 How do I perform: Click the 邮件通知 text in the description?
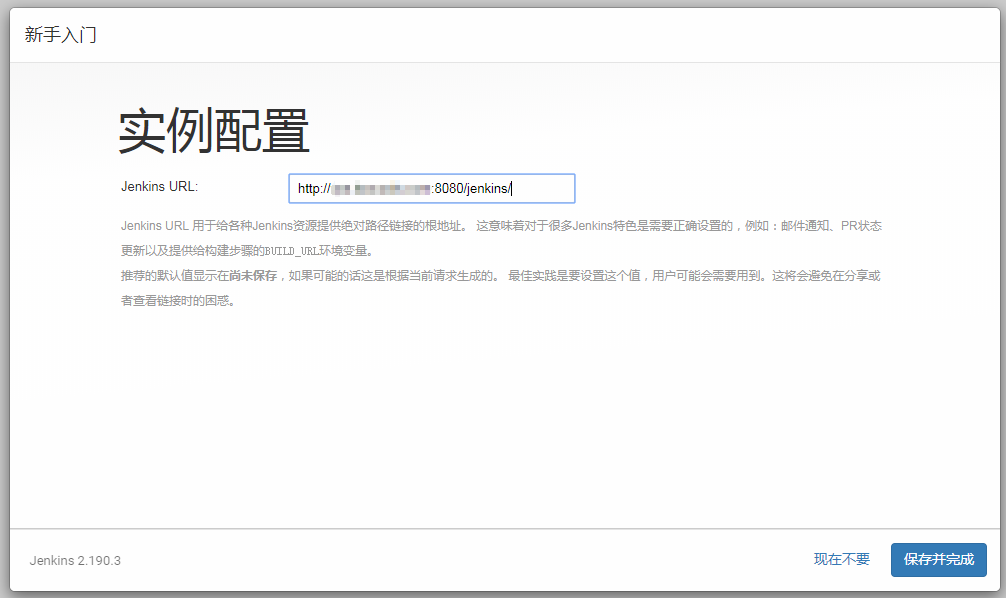pyautogui.click(x=804, y=226)
